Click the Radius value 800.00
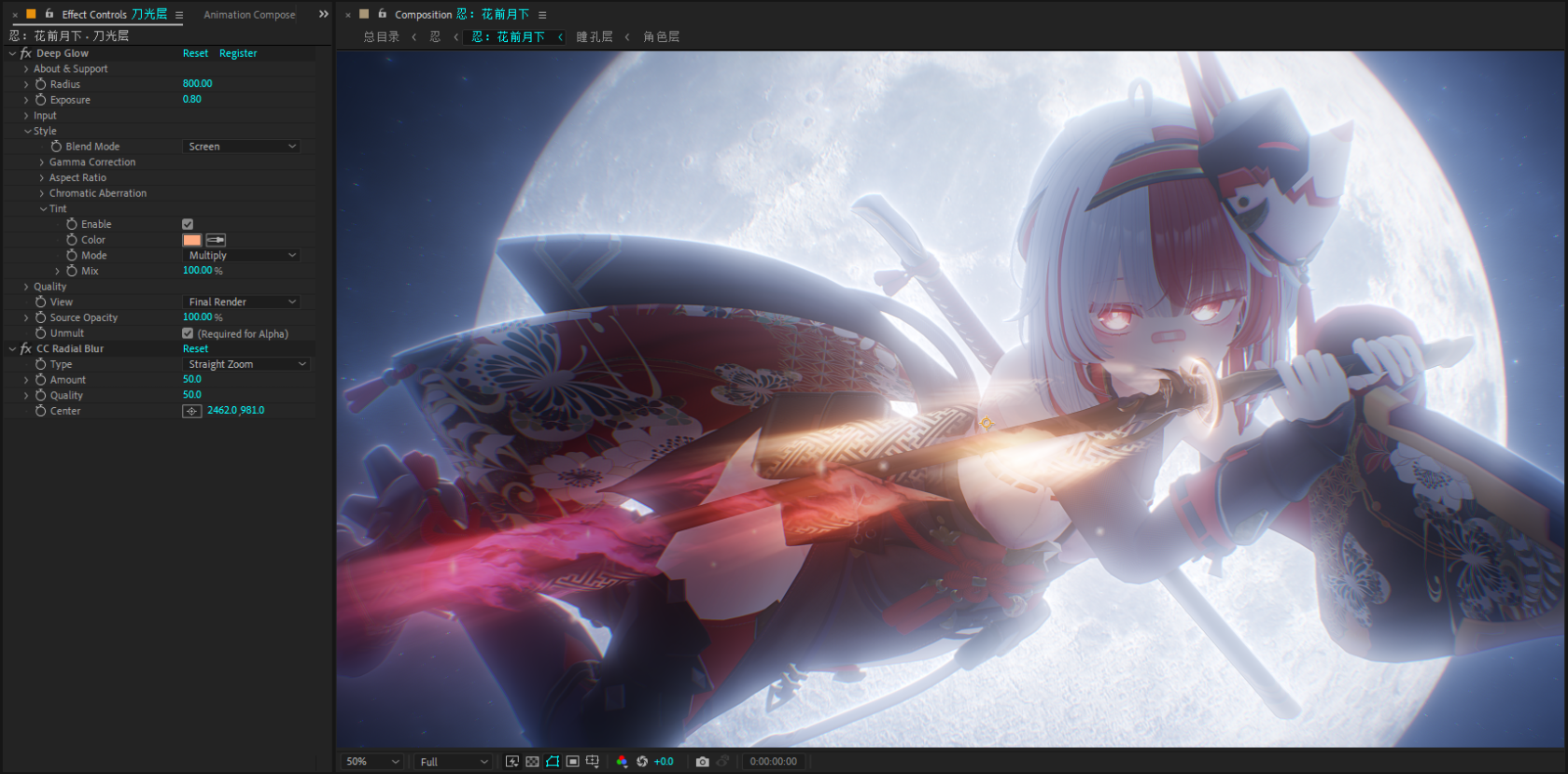Screen dimensions: 1568x774 click(x=198, y=84)
